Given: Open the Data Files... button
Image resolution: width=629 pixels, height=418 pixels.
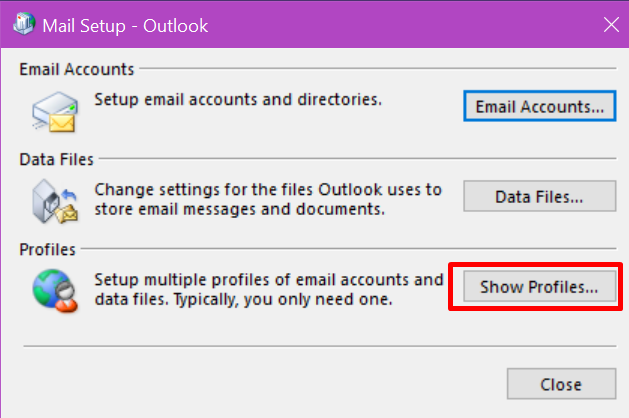Looking at the screenshot, I should point(539,196).
